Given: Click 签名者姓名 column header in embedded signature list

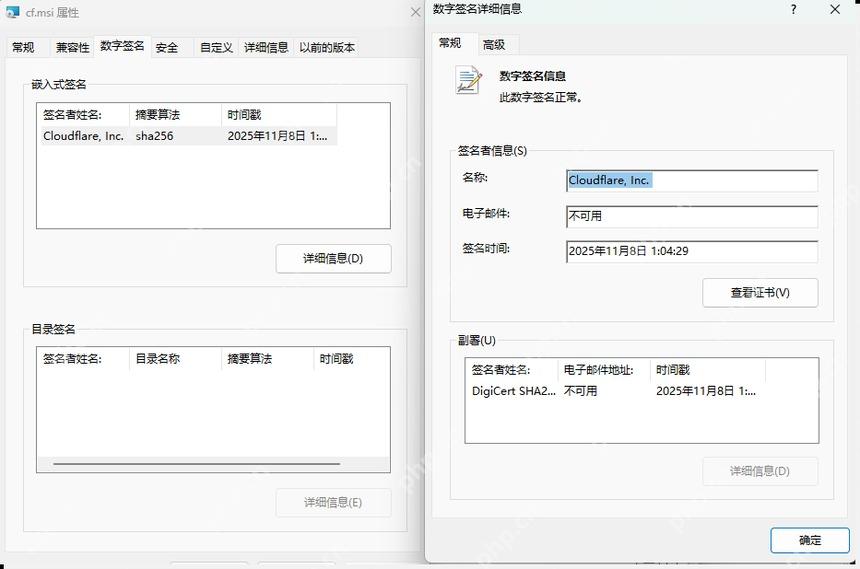Looking at the screenshot, I should click(83, 115).
